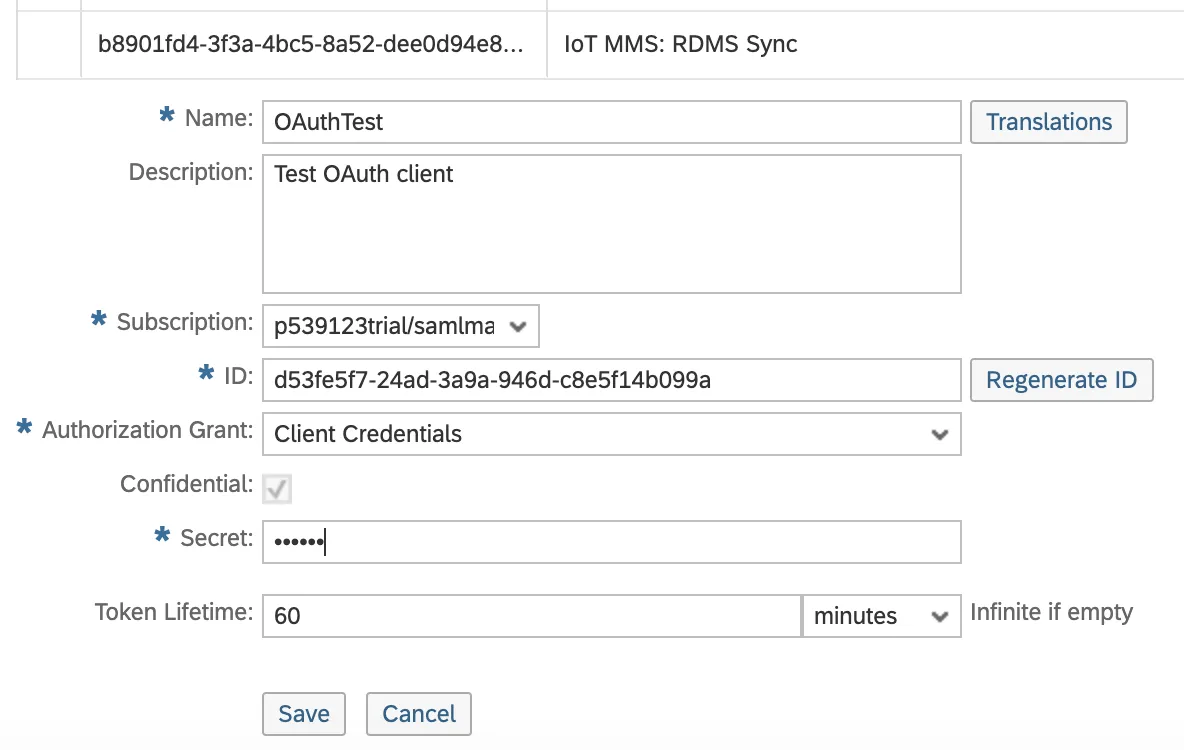
Task: Select the IoT MMS: RDMS Sync cell
Action: click(681, 44)
